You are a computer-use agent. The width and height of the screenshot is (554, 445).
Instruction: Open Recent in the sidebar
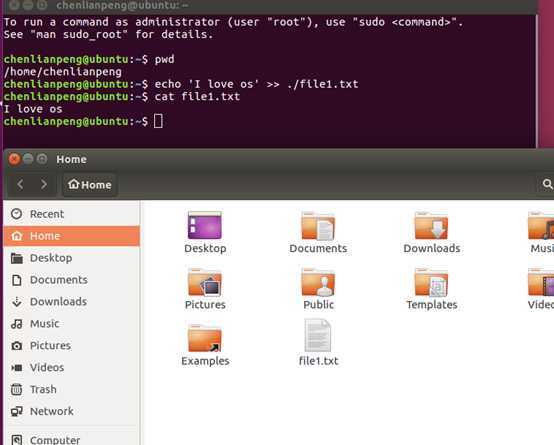[x=72, y=214]
